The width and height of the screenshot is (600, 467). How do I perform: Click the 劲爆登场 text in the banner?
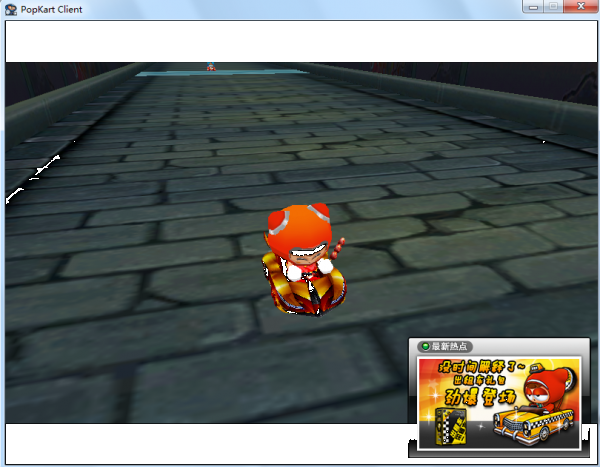click(x=480, y=397)
